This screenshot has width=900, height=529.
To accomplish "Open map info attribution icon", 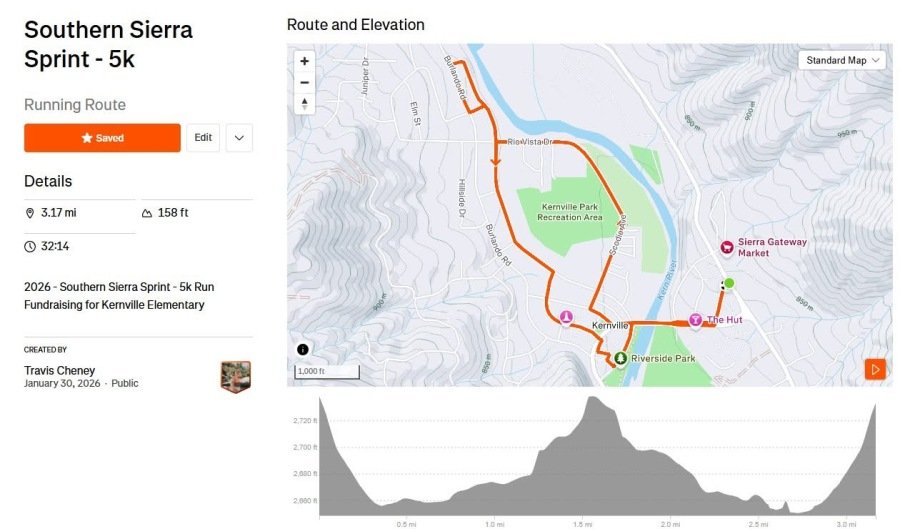I will point(303,349).
